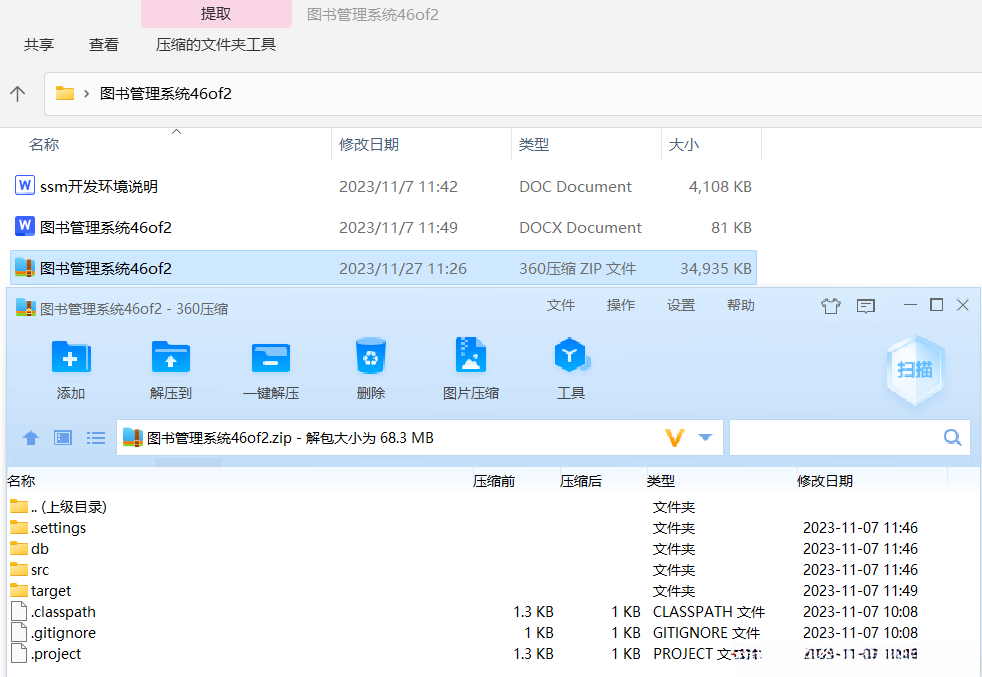This screenshot has height=677, width=982.
Task: Go up one level with blue arrow in 360压缩
Action: click(x=30, y=437)
